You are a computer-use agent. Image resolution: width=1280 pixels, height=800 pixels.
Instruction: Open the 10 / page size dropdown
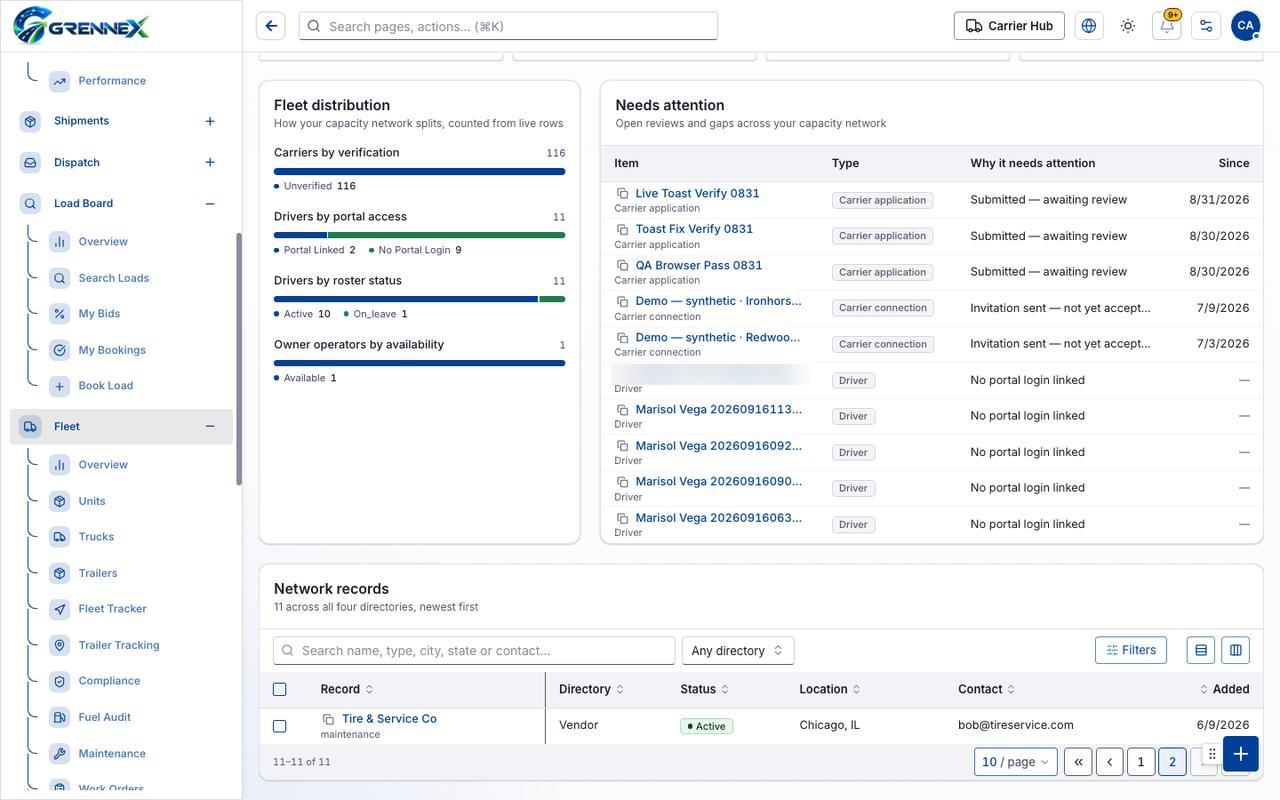click(1016, 762)
